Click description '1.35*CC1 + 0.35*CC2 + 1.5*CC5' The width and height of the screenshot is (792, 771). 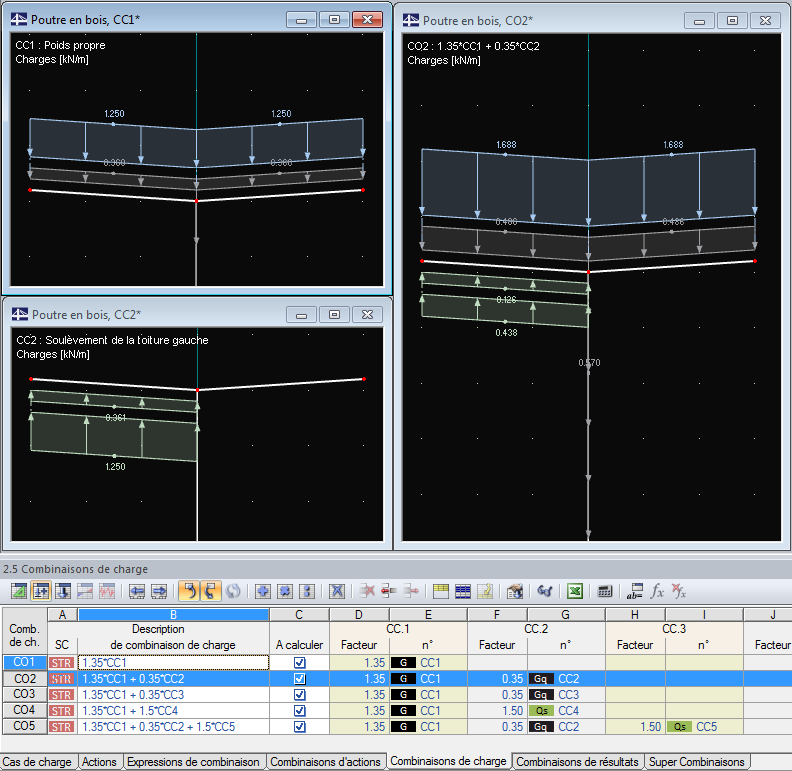[173, 727]
